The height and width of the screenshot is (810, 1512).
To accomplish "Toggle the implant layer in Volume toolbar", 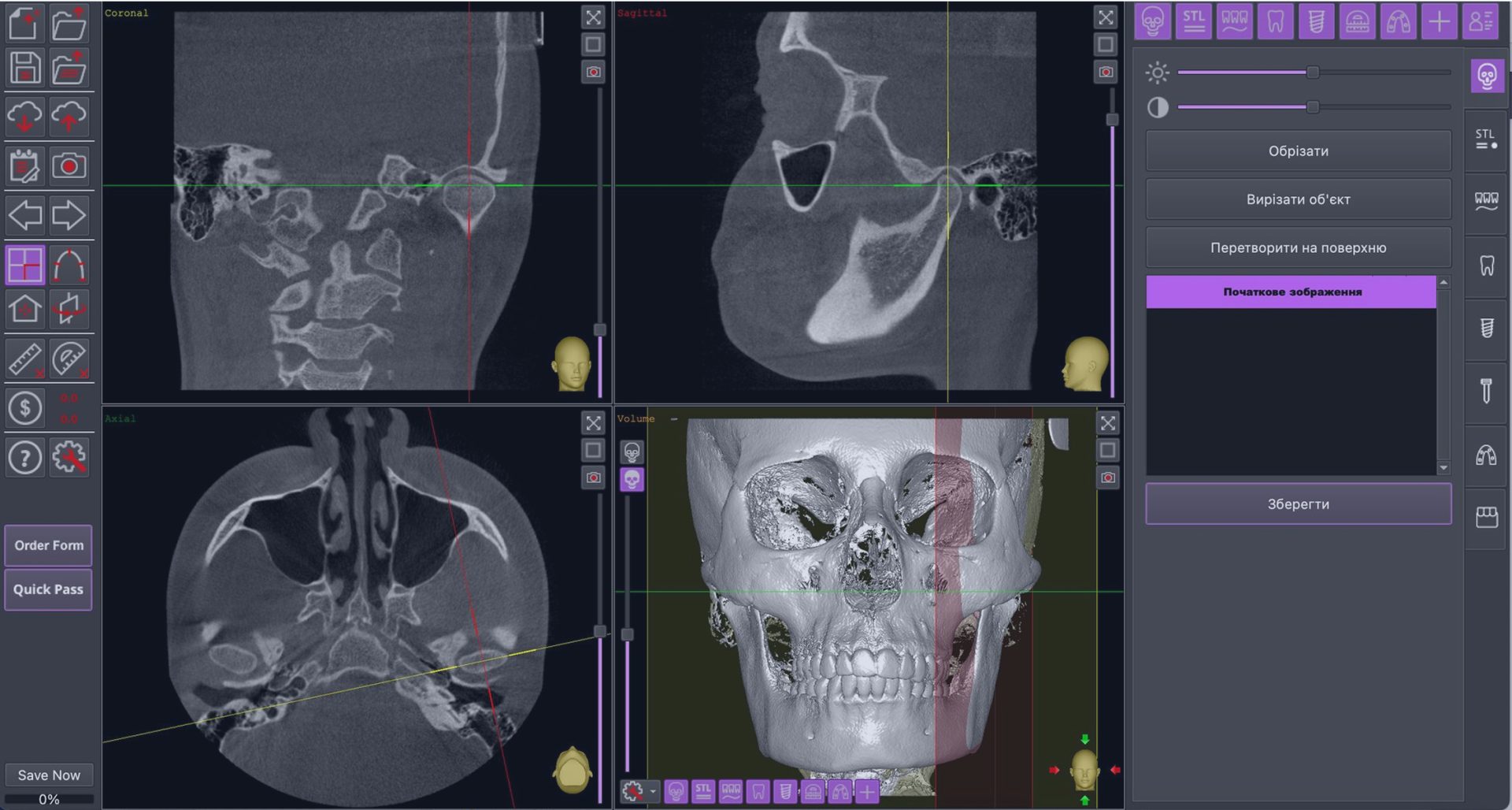I will pyautogui.click(x=785, y=791).
